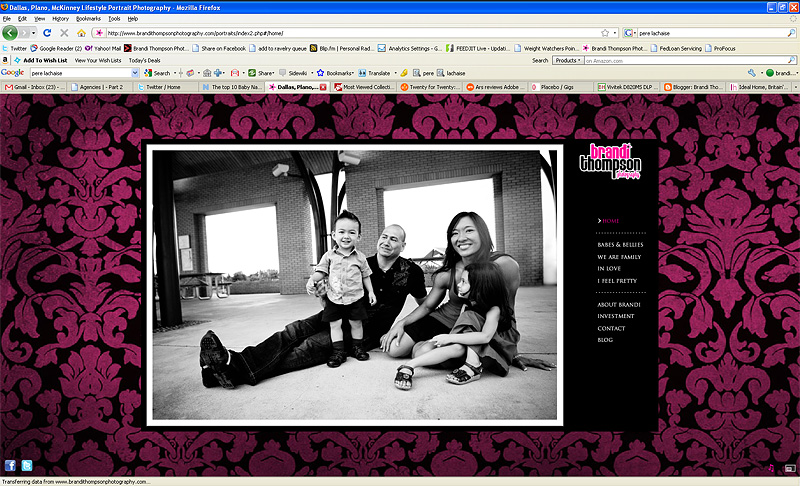Click the Amazon.com search input field

[685, 60]
